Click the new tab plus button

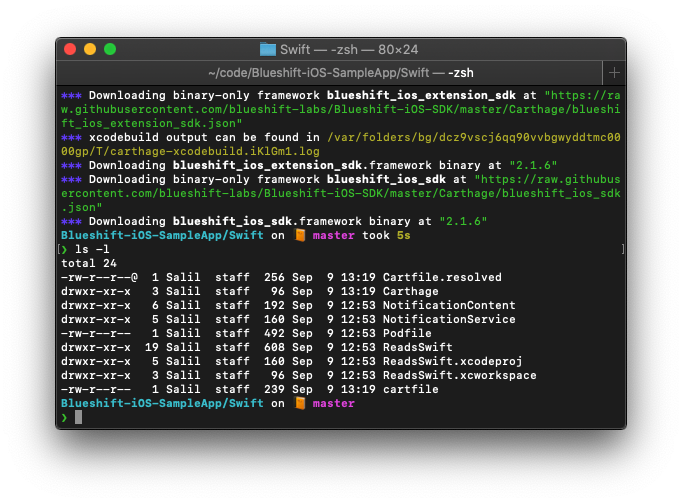(x=614, y=73)
